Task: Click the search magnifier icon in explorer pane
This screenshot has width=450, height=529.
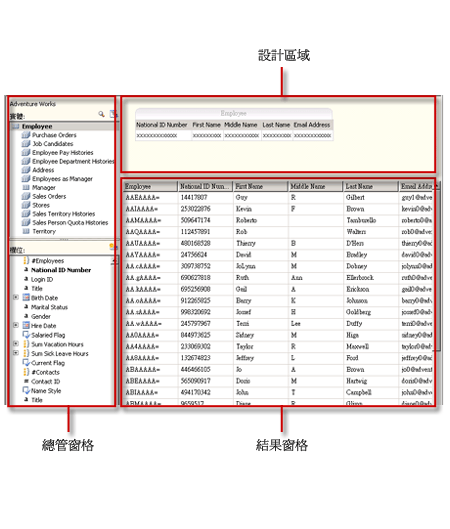Action: [101, 114]
